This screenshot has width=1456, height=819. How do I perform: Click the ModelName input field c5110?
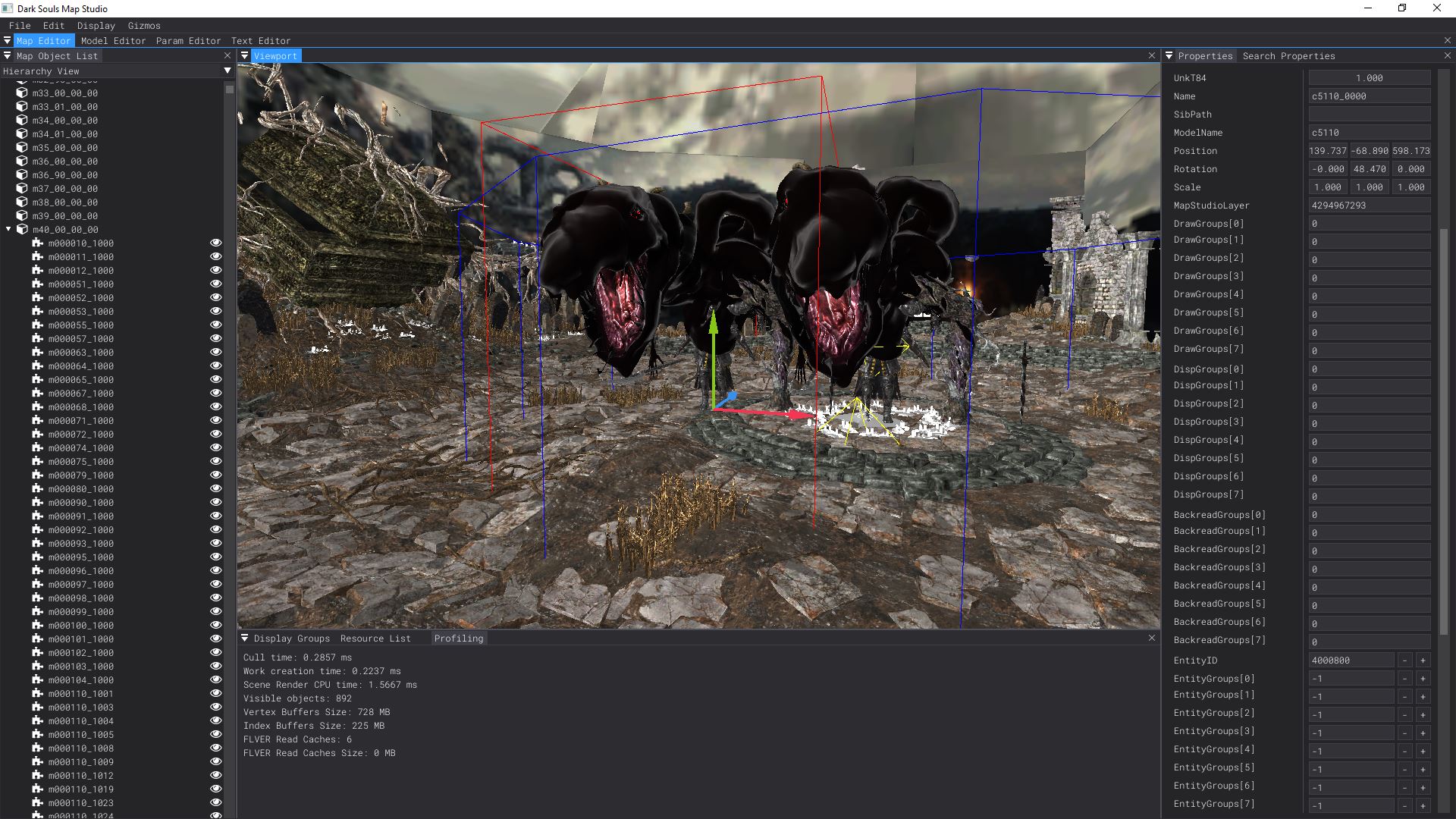pyautogui.click(x=1369, y=133)
